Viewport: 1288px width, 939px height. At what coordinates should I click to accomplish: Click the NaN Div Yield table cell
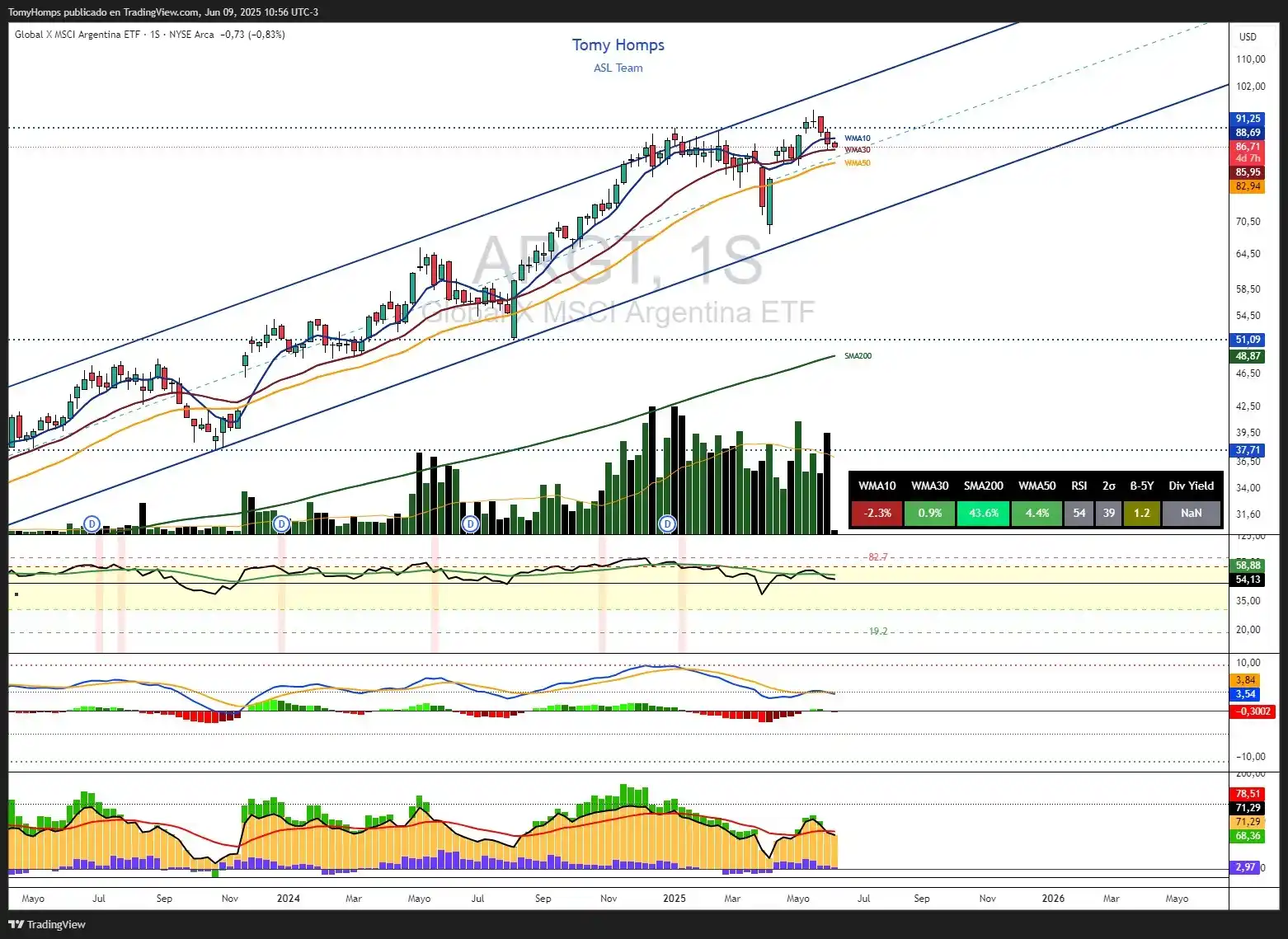tap(1191, 513)
